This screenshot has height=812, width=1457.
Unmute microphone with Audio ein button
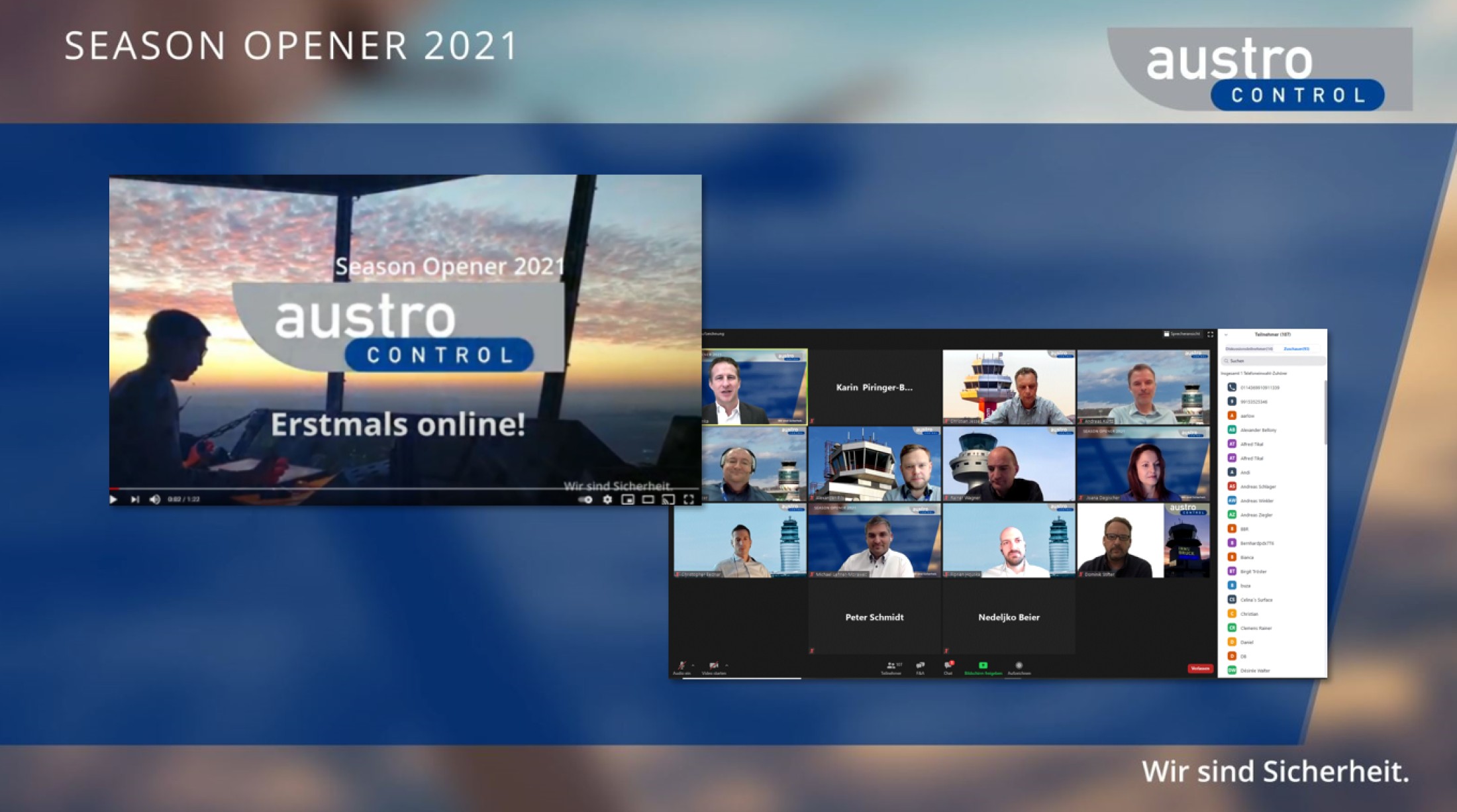click(681, 668)
